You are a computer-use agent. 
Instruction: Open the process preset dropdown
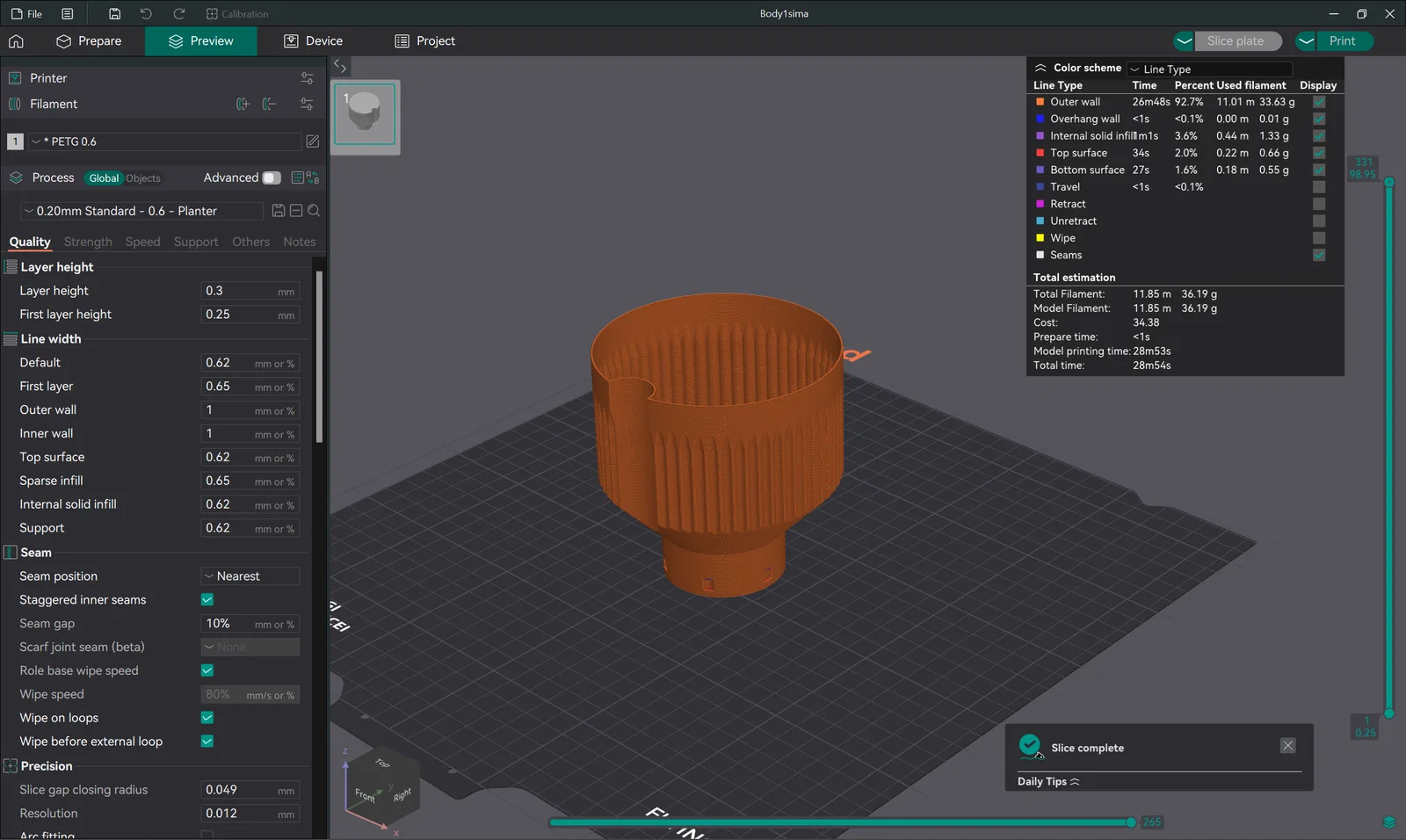click(x=141, y=211)
